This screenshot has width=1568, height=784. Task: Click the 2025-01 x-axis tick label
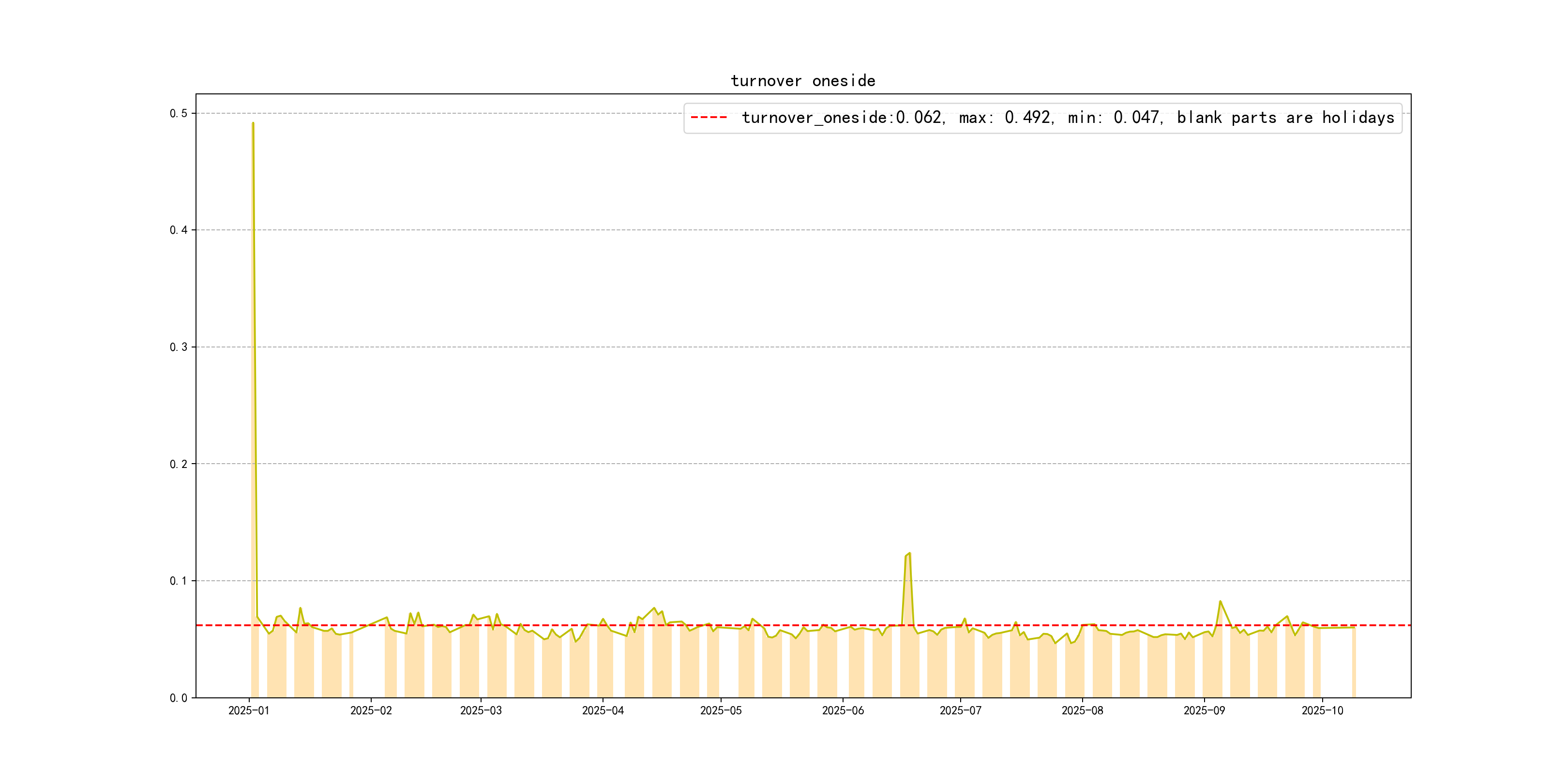pos(248,710)
